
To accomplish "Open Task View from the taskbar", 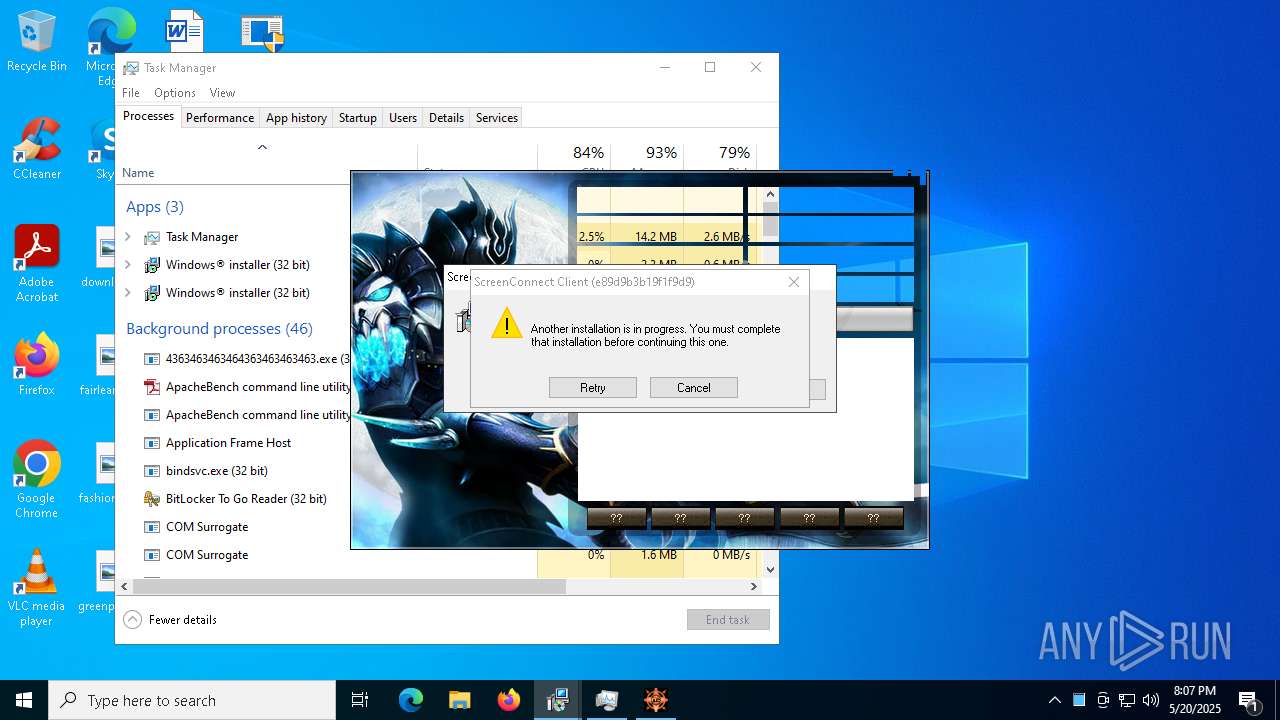I will pos(360,700).
